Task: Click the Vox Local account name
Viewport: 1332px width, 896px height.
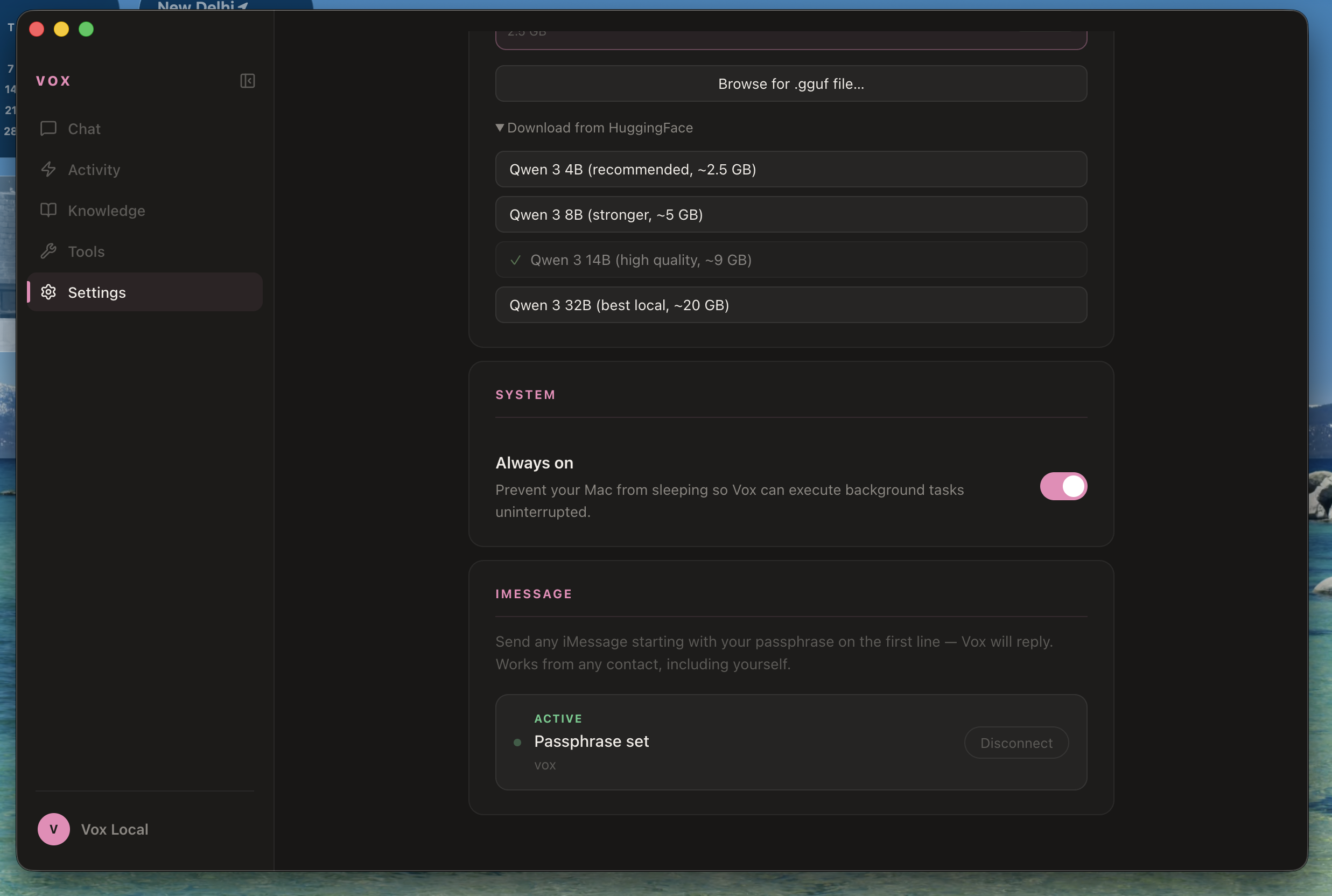Action: pyautogui.click(x=114, y=829)
